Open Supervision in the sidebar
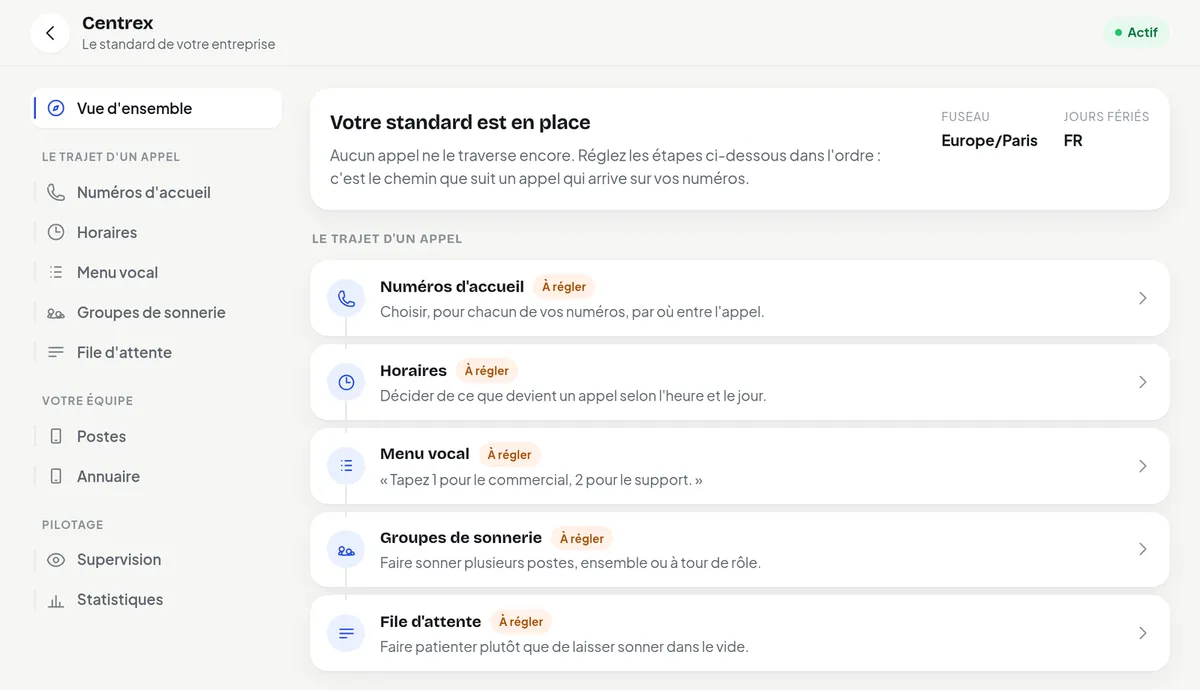 (158, 560)
